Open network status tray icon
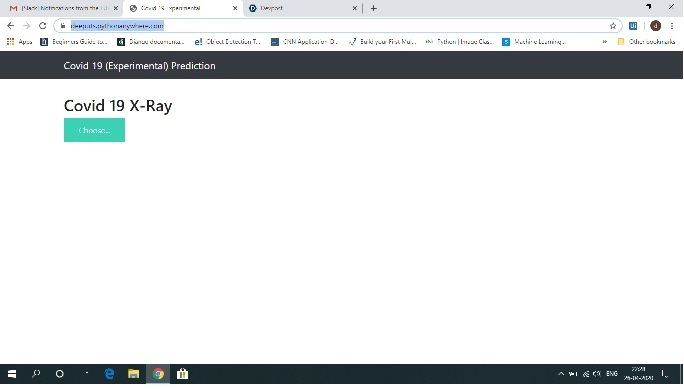 click(585, 374)
